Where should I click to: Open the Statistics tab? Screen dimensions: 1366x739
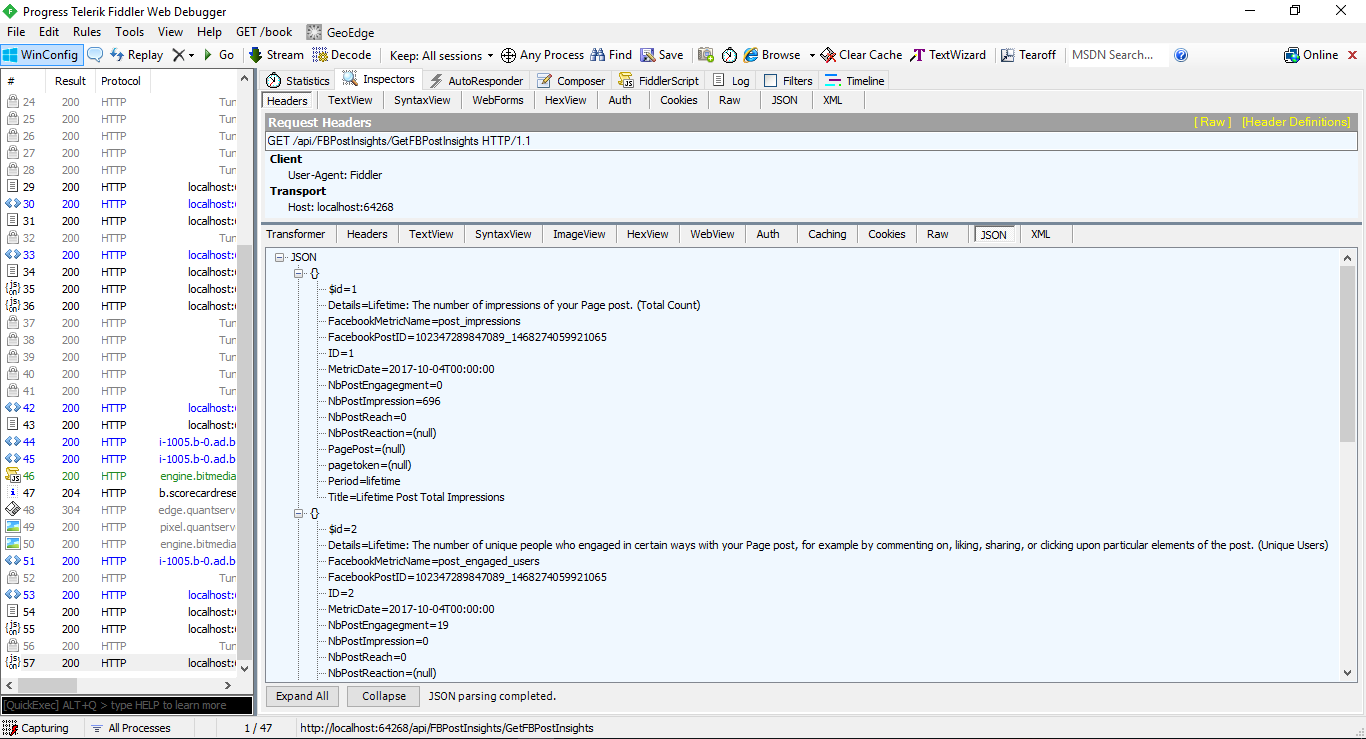pos(298,80)
